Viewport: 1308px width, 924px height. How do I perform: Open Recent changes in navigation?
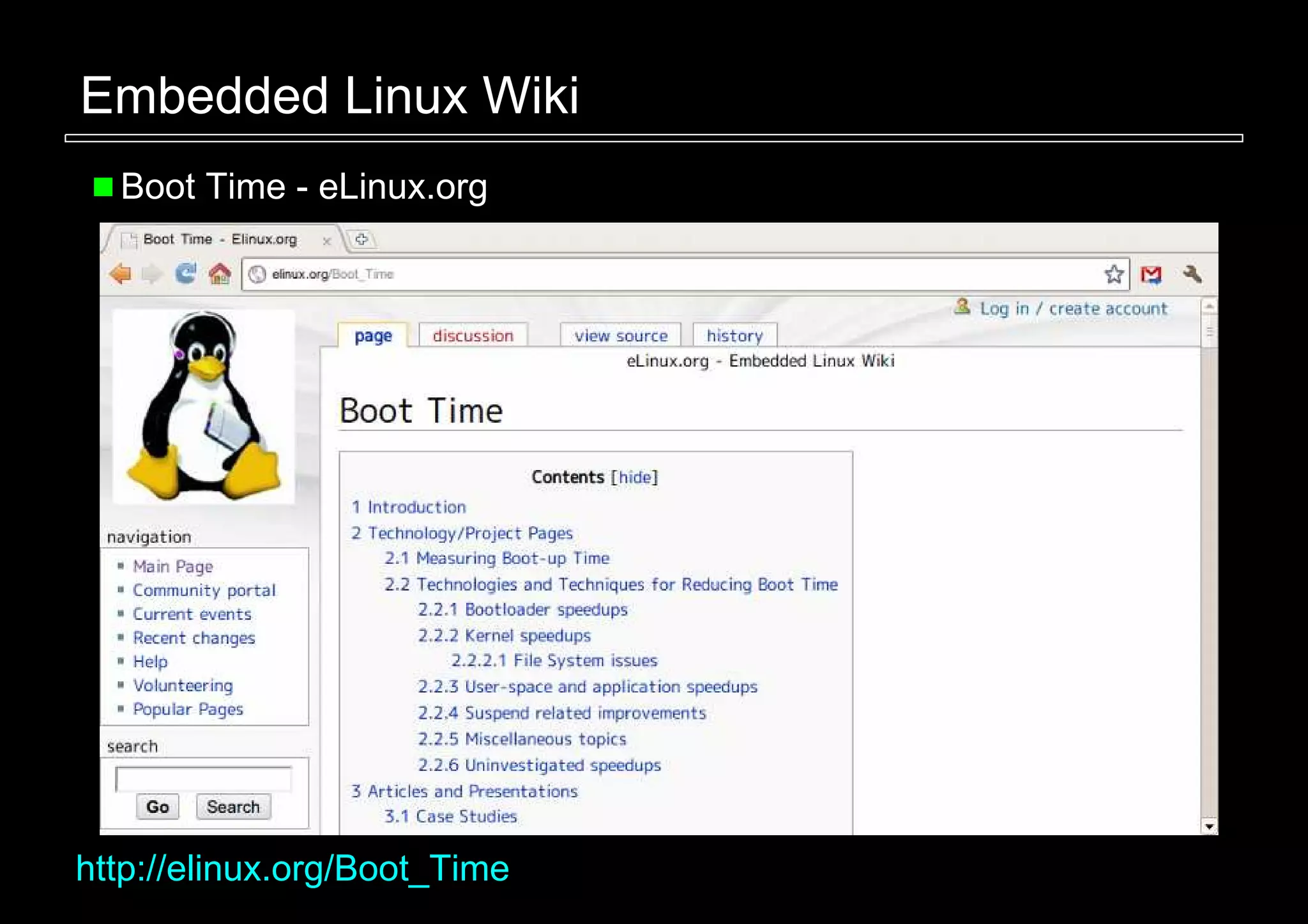coord(194,639)
